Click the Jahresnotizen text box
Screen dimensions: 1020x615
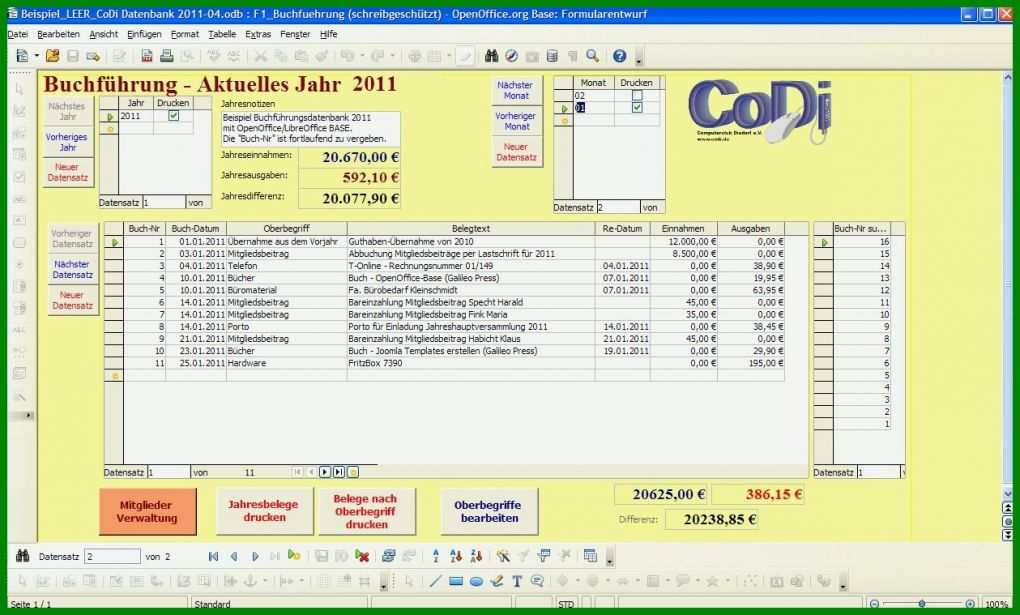click(x=310, y=128)
